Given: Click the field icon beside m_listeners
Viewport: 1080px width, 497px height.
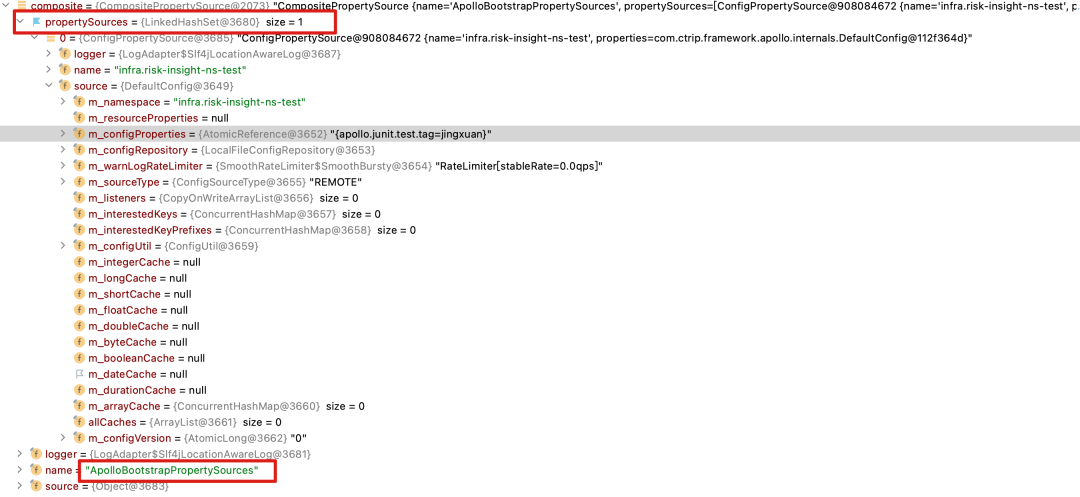Looking at the screenshot, I should click(x=80, y=198).
